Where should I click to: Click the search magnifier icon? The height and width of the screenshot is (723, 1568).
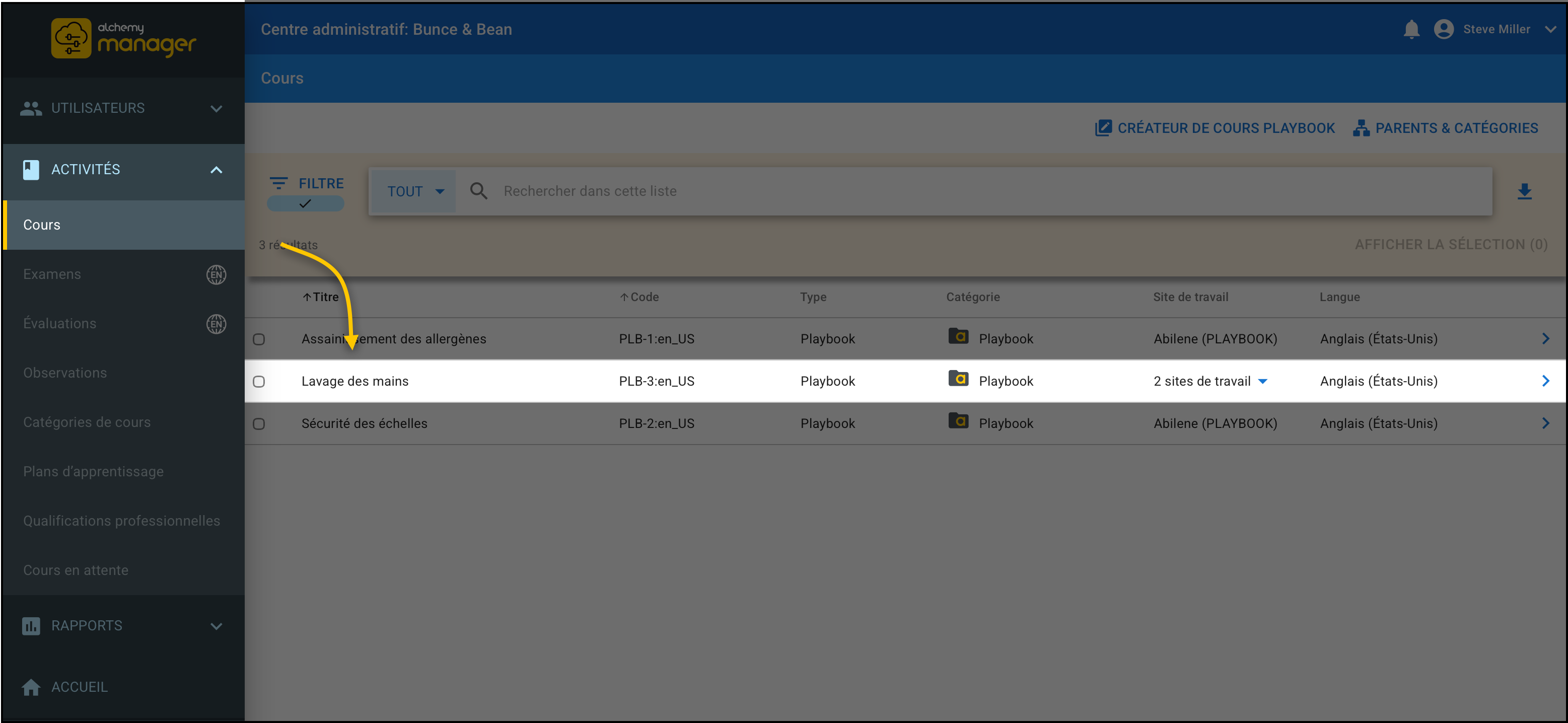[478, 191]
